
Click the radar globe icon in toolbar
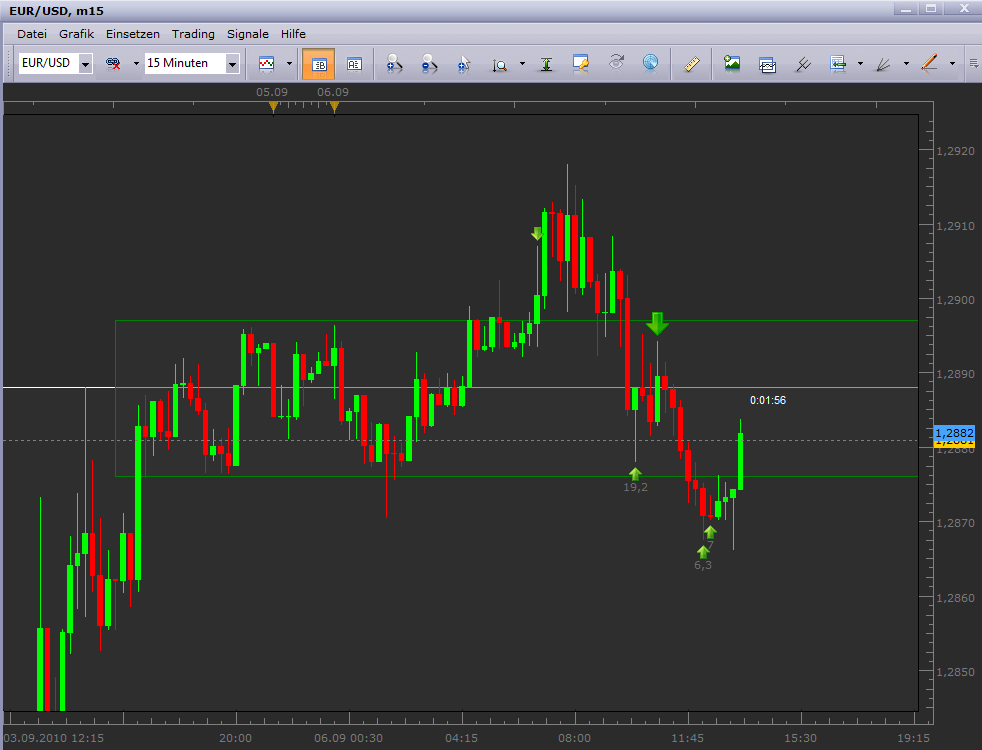pyautogui.click(x=651, y=64)
